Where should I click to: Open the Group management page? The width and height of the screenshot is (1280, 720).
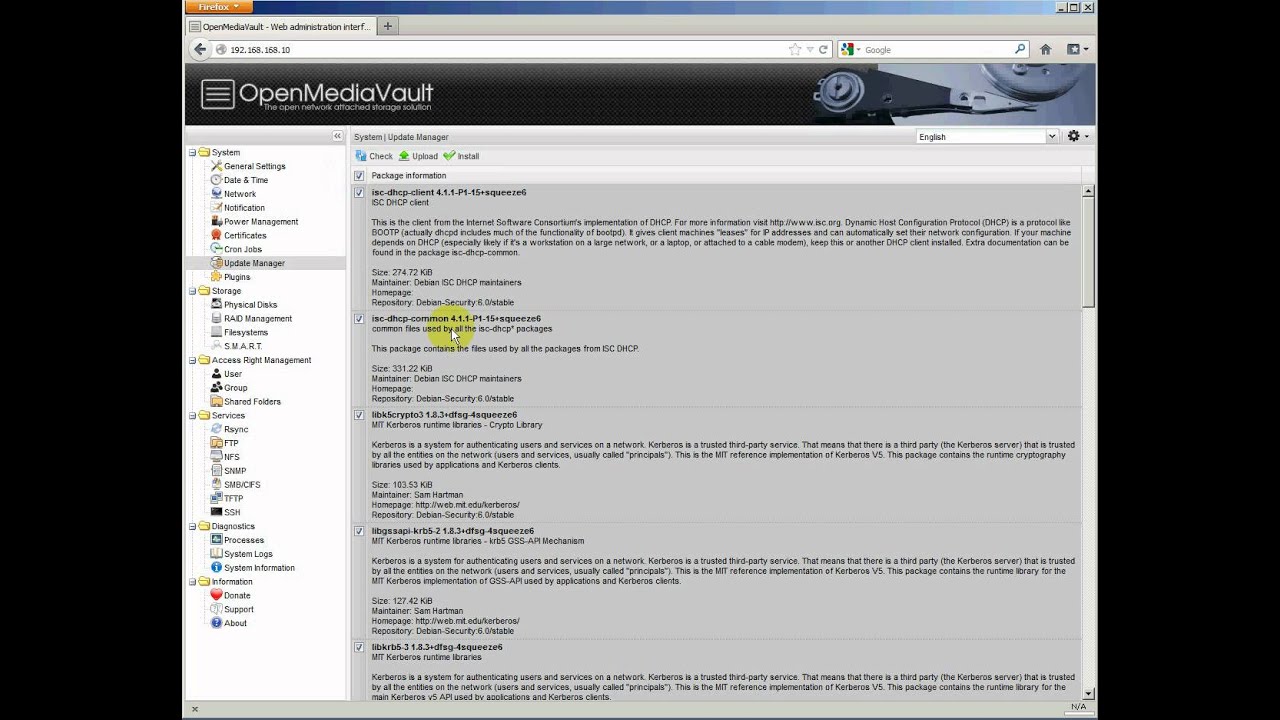(x=235, y=388)
